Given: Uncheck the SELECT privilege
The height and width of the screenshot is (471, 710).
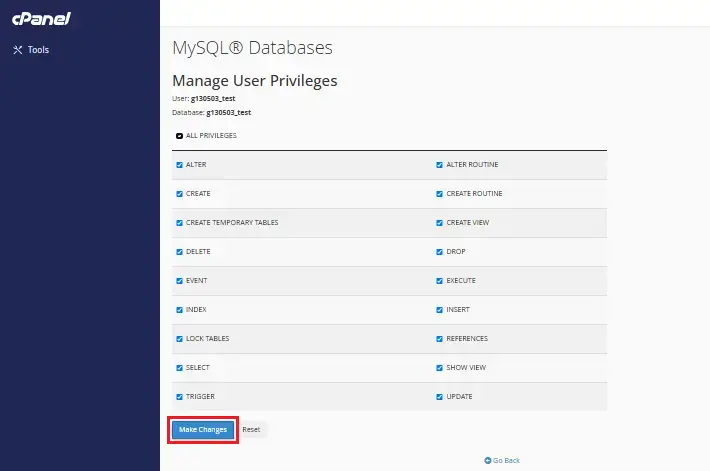Looking at the screenshot, I should (179, 368).
